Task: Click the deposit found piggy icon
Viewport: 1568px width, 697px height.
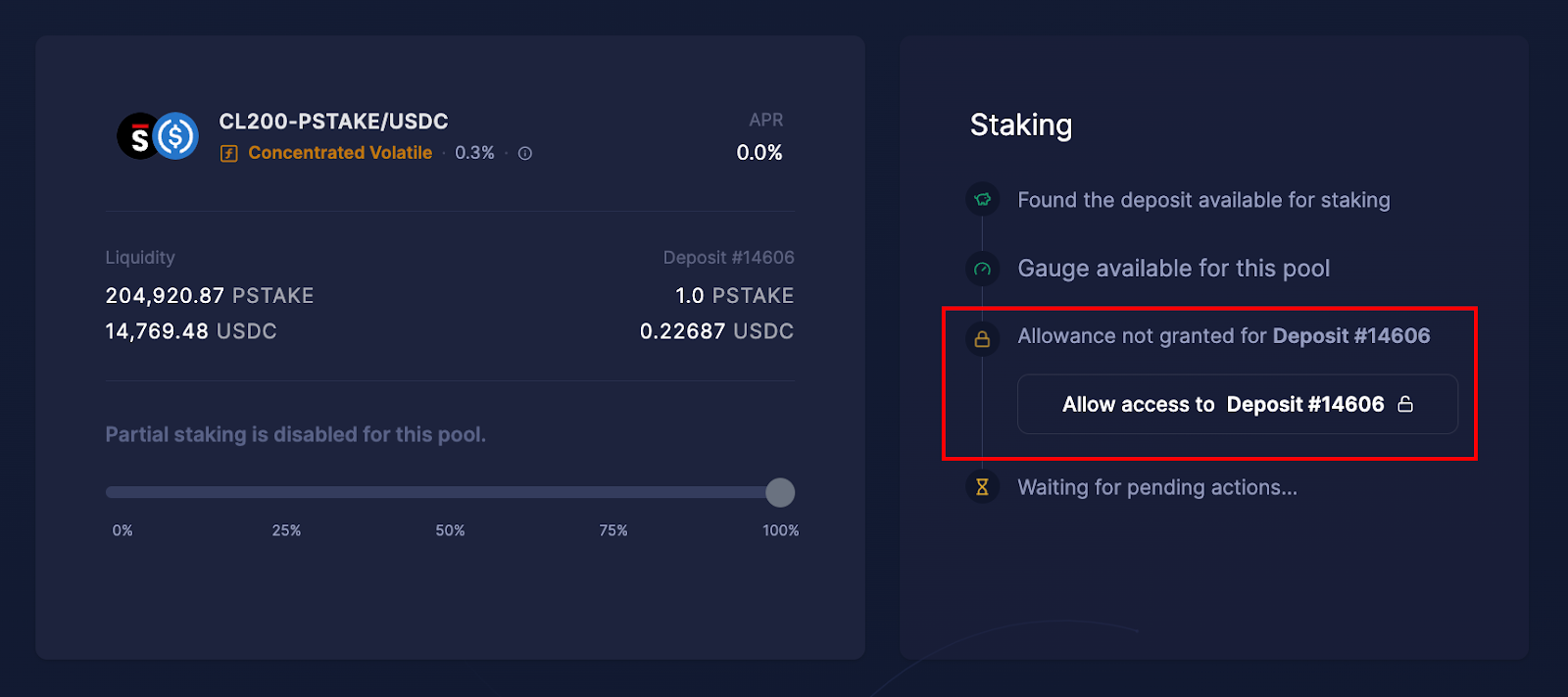Action: pyautogui.click(x=982, y=200)
